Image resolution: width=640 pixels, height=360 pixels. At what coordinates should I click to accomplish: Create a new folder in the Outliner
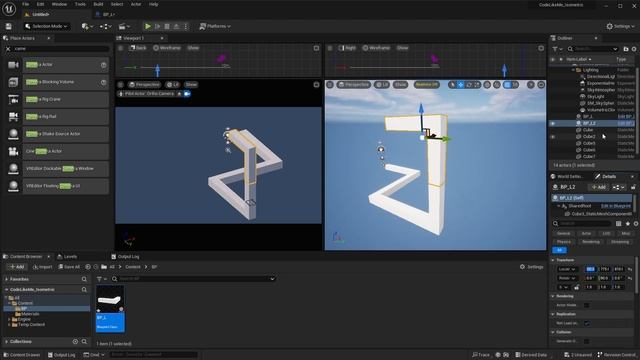[626, 49]
